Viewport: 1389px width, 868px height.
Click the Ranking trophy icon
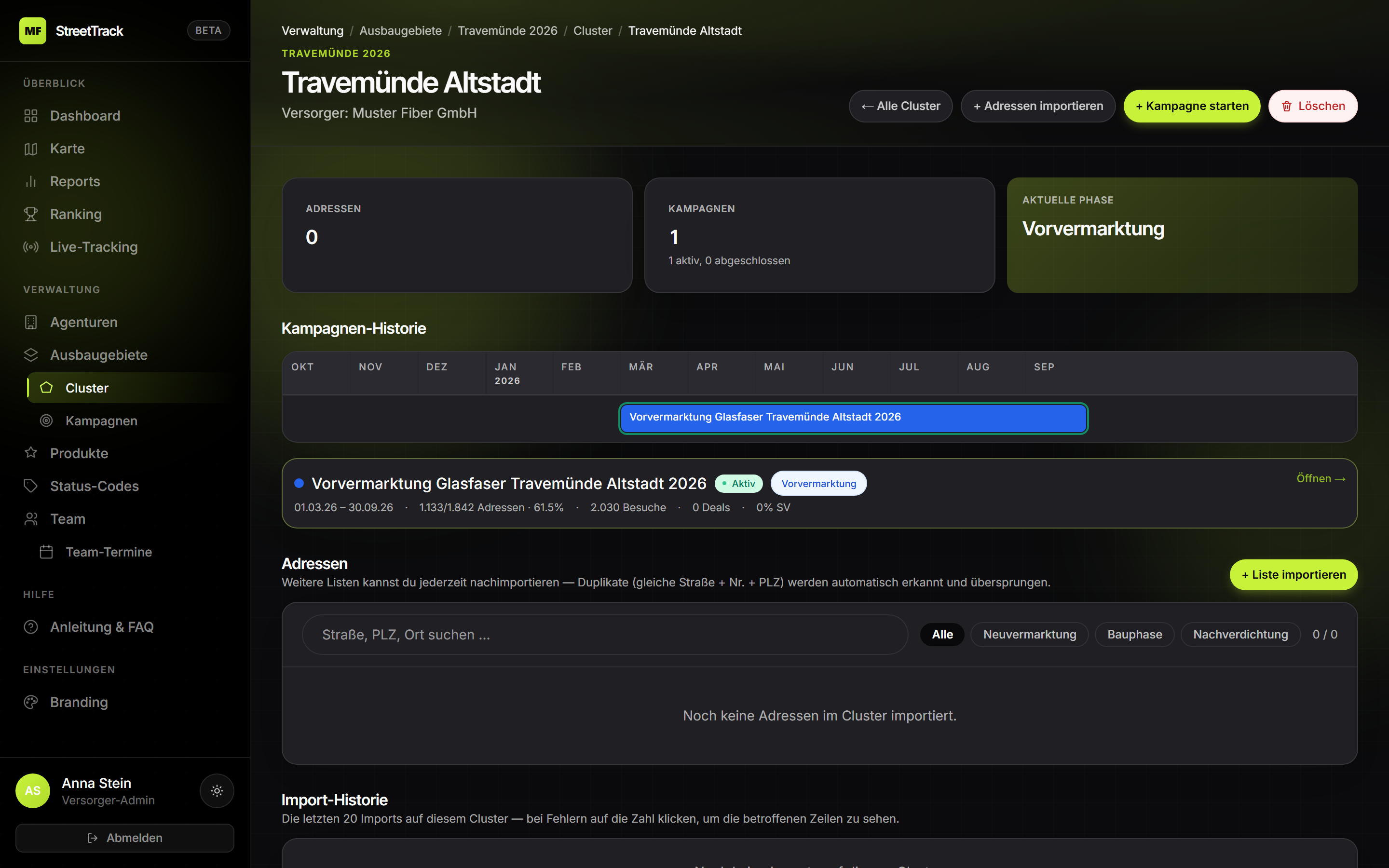tap(31, 214)
